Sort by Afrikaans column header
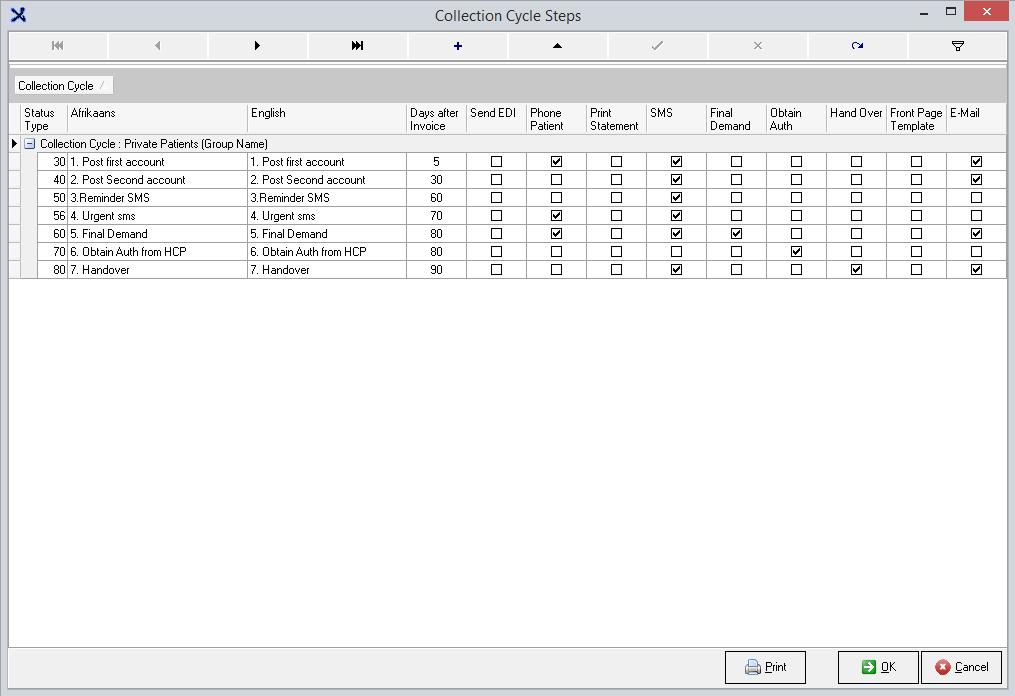The width and height of the screenshot is (1015, 696). coord(157,119)
